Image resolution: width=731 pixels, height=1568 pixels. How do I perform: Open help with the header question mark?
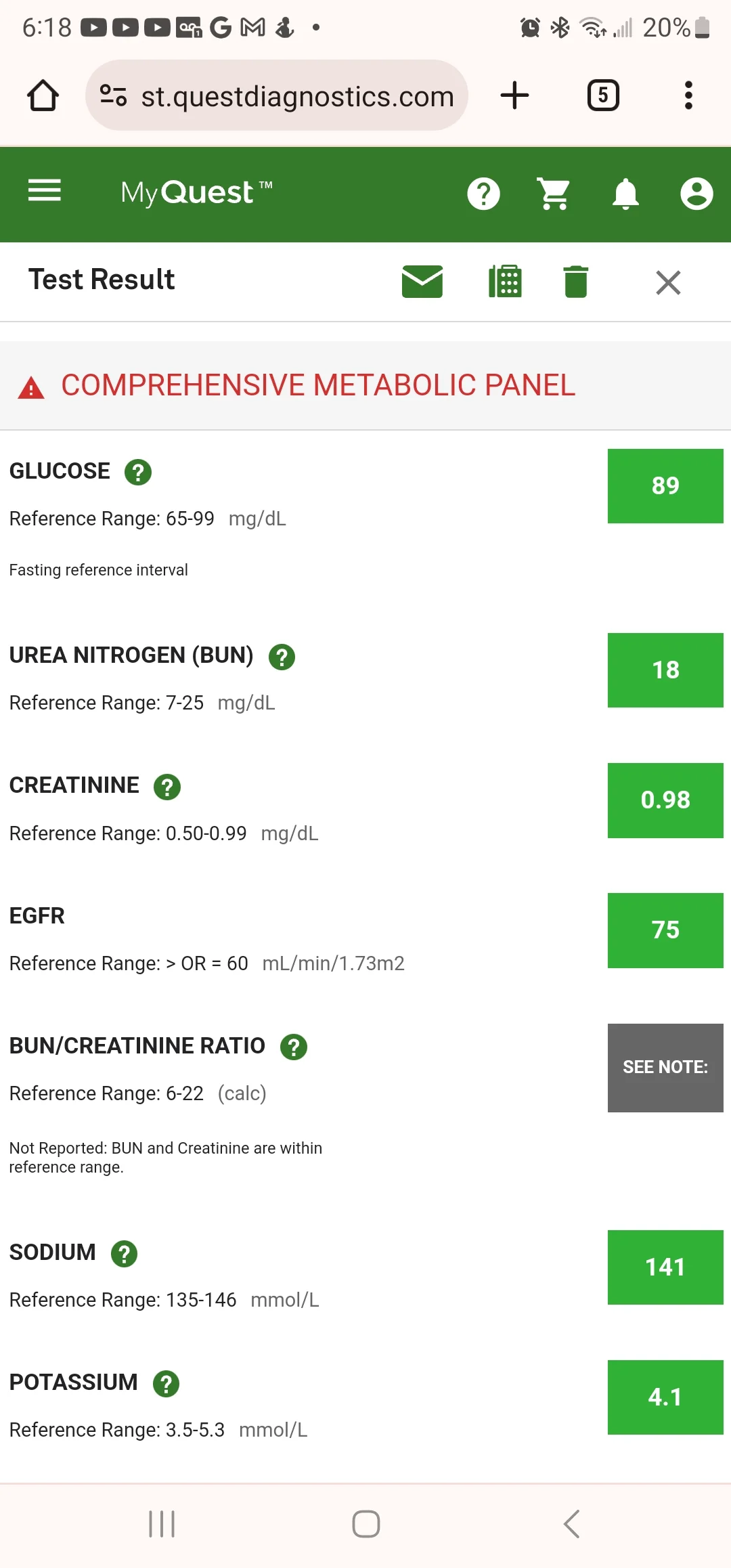483,194
